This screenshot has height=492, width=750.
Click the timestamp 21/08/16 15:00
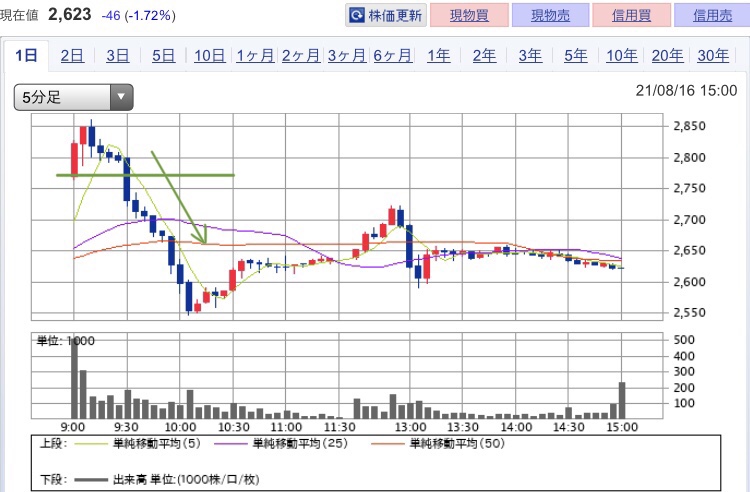[686, 90]
